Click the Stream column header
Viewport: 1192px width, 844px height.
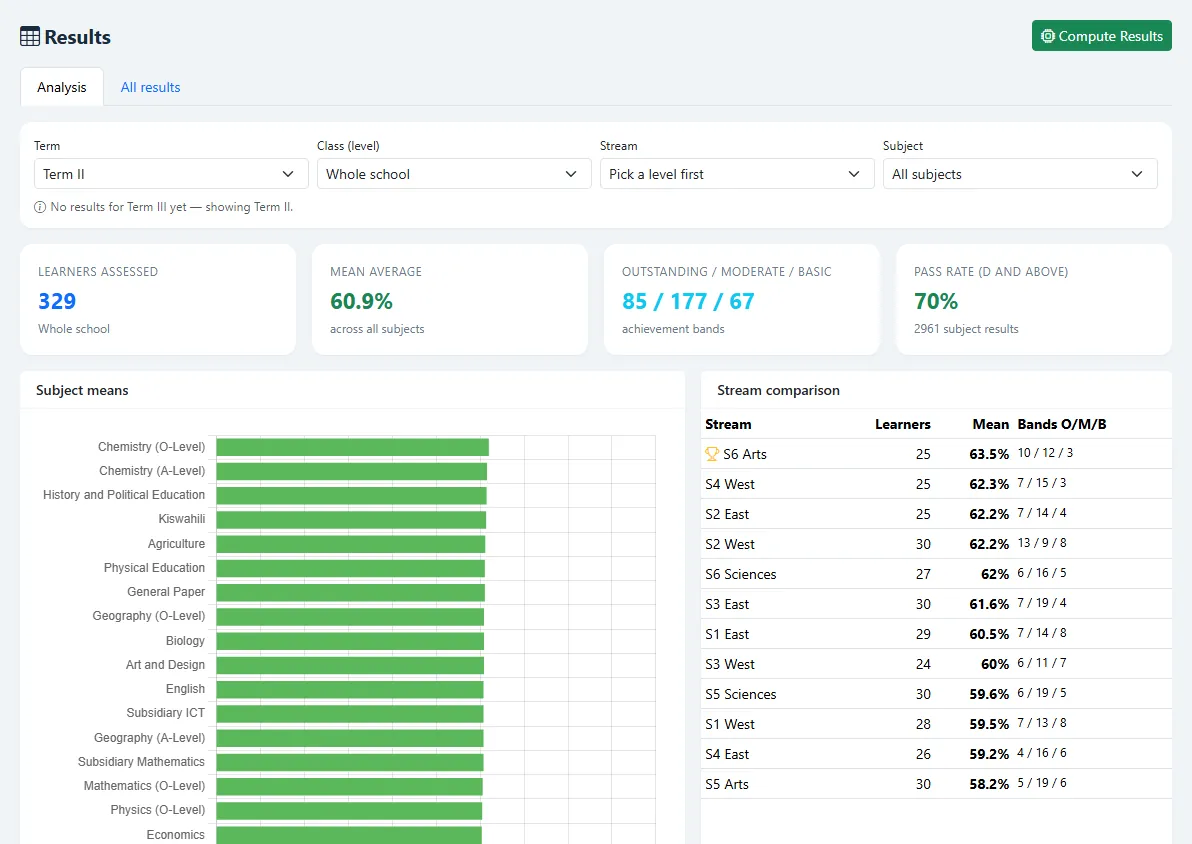728,424
